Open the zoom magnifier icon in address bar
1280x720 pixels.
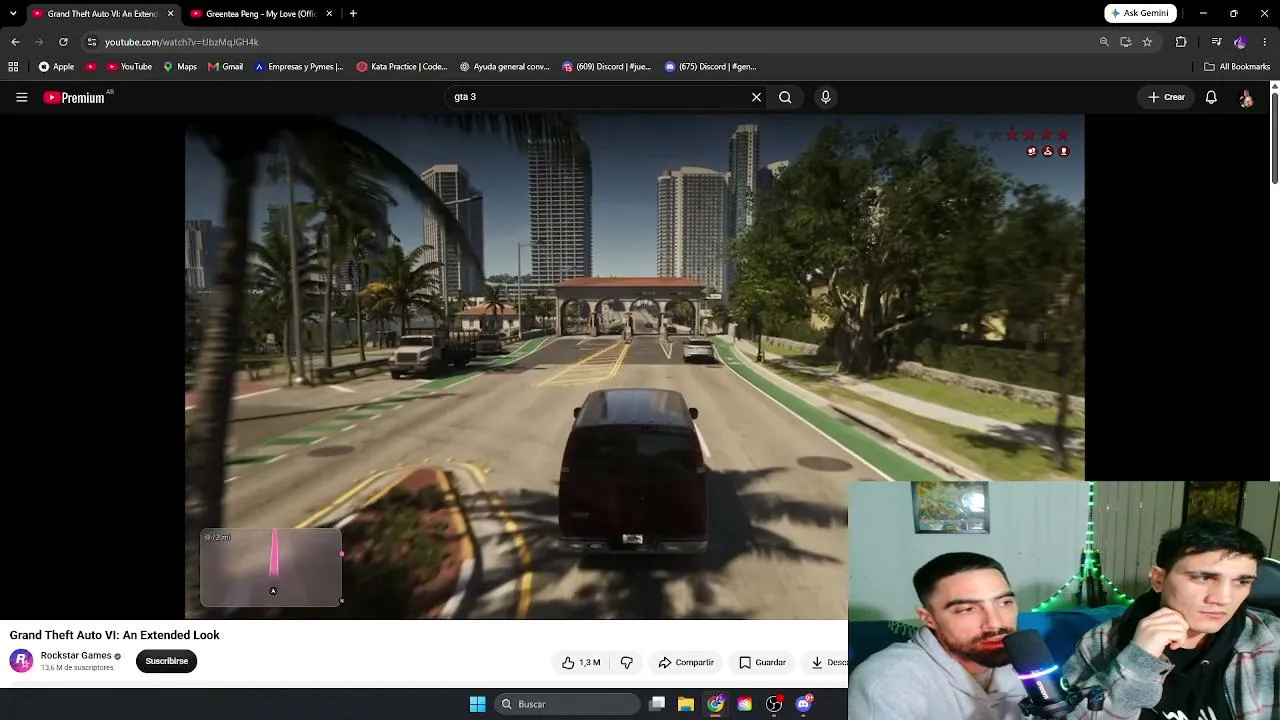click(1104, 42)
